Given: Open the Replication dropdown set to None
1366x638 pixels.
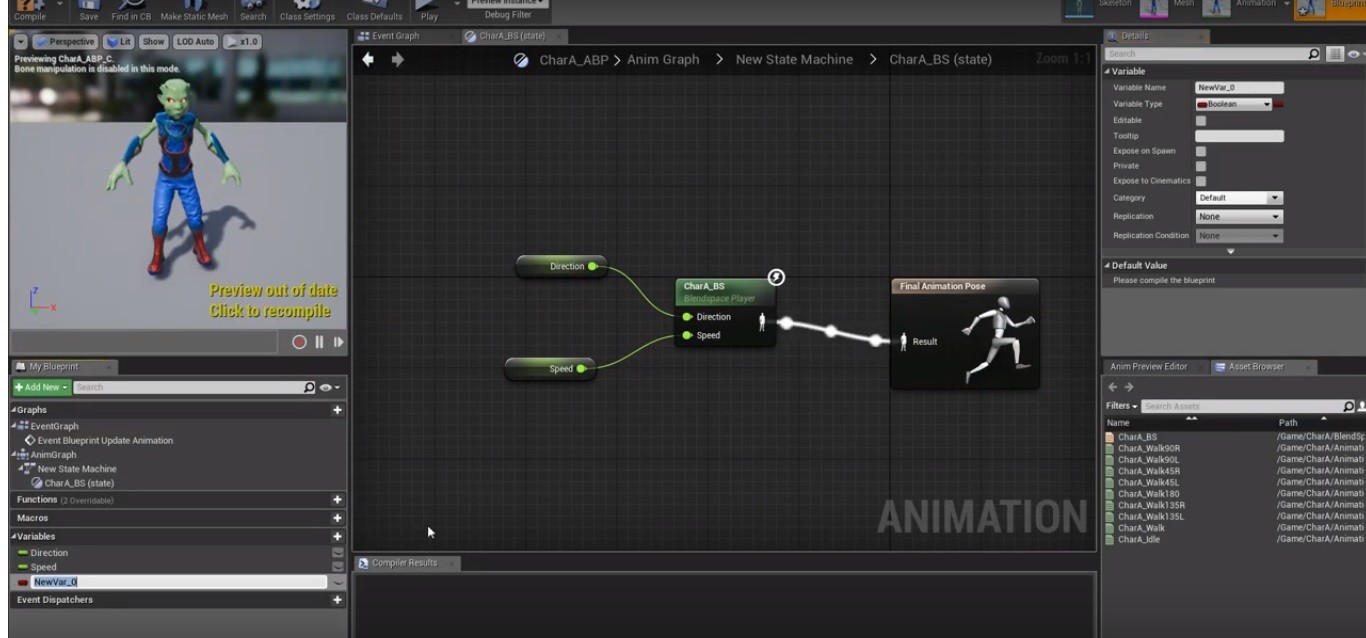Looking at the screenshot, I should (1238, 216).
